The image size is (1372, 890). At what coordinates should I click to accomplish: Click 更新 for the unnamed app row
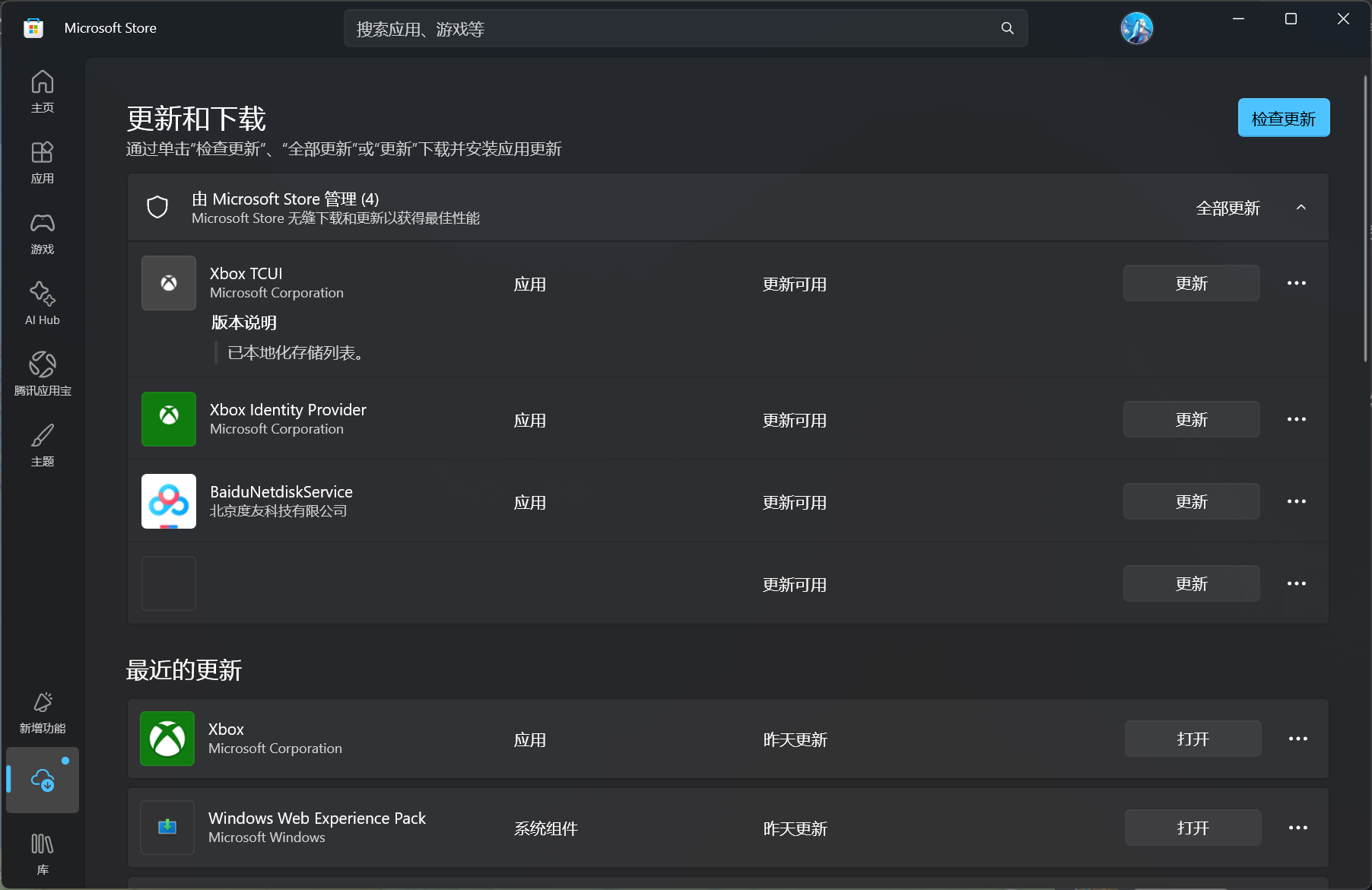click(1192, 583)
